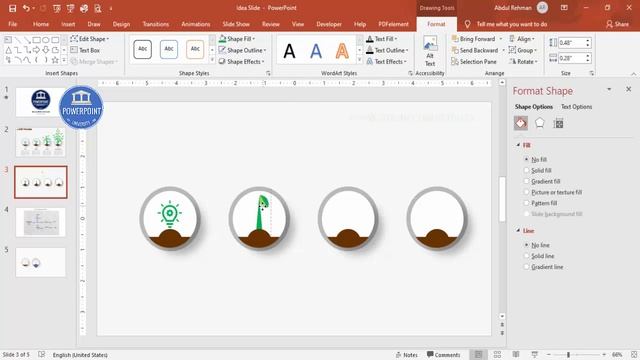
Task: Open the Shape Fill dropdown
Action: [237, 39]
